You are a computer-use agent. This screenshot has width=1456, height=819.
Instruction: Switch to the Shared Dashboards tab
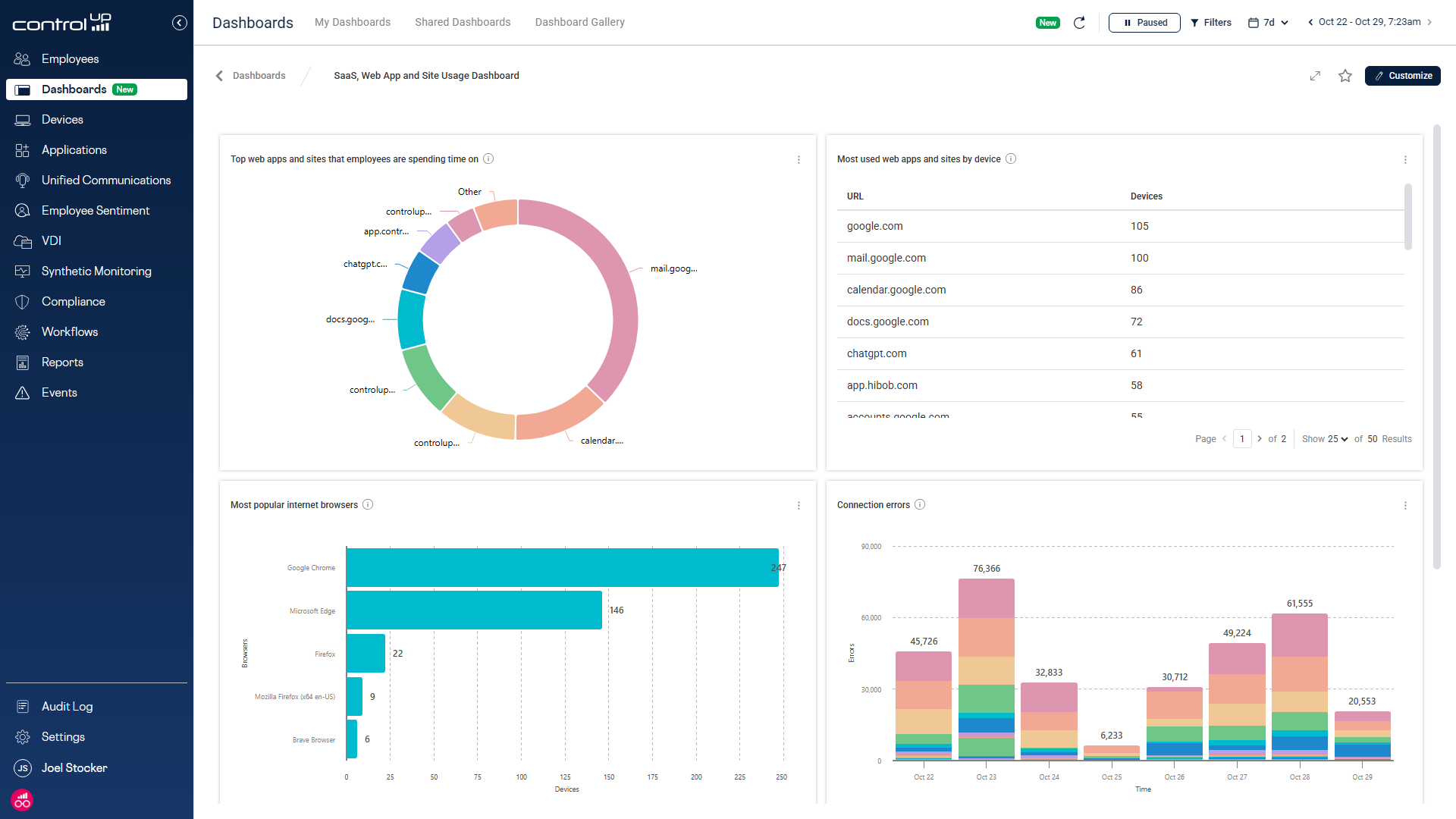[x=462, y=22]
